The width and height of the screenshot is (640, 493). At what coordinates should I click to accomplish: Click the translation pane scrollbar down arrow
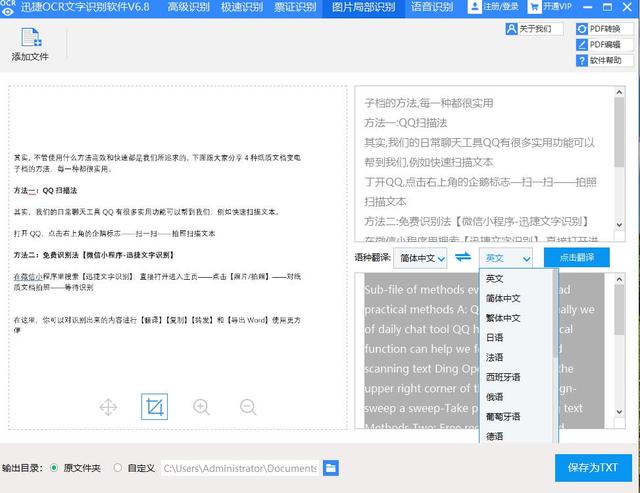(x=619, y=412)
